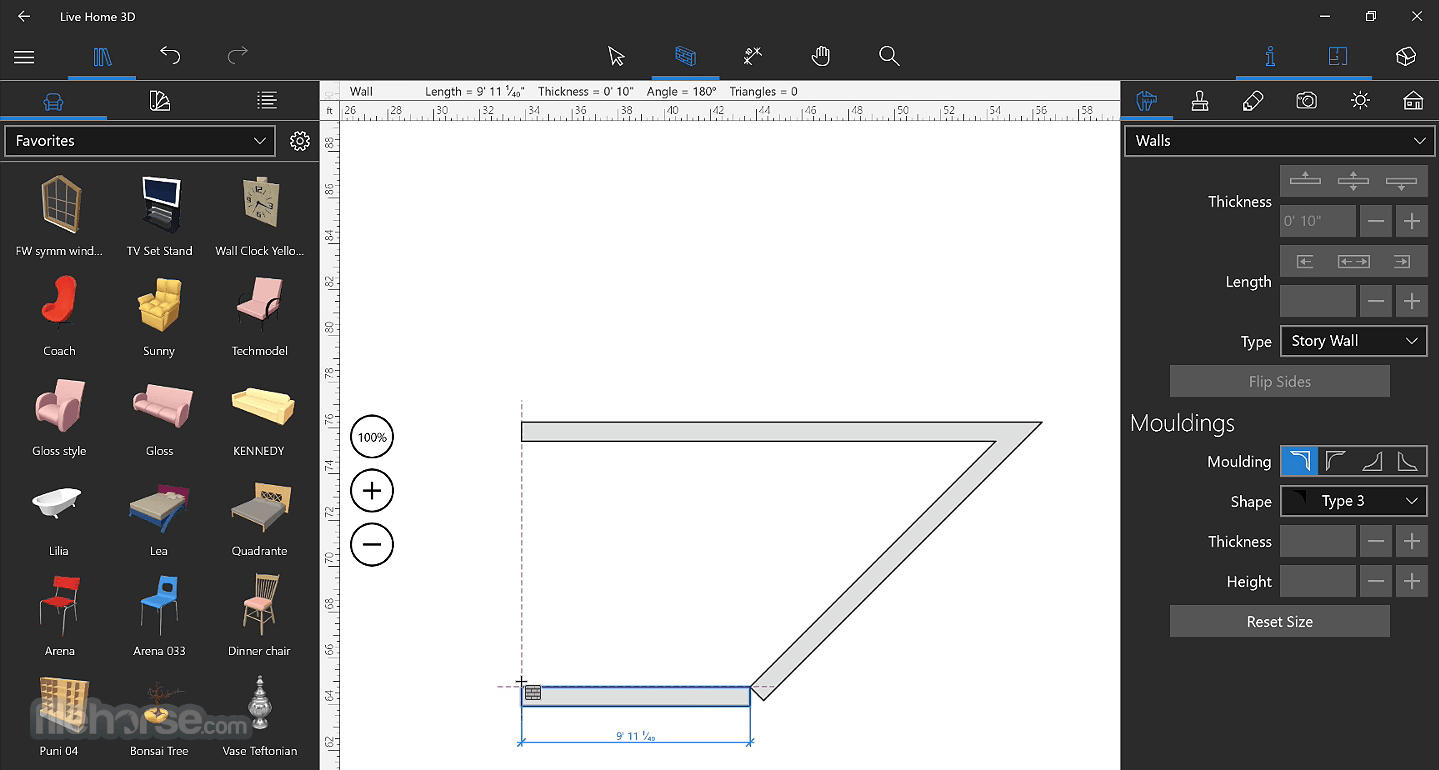This screenshot has height=770, width=1439.
Task: Set length anchor to both-directions arrow
Action: [x=1353, y=261]
